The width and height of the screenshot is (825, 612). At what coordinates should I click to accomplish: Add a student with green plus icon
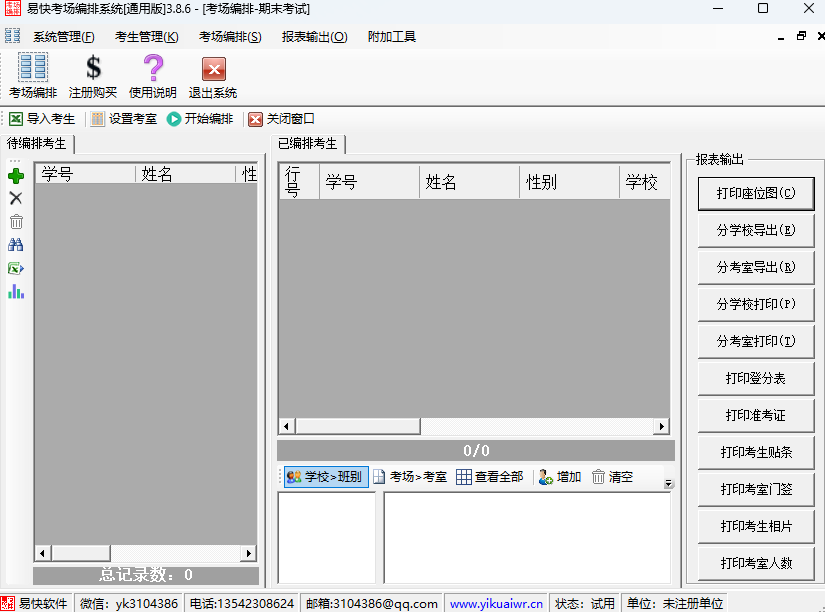16,176
